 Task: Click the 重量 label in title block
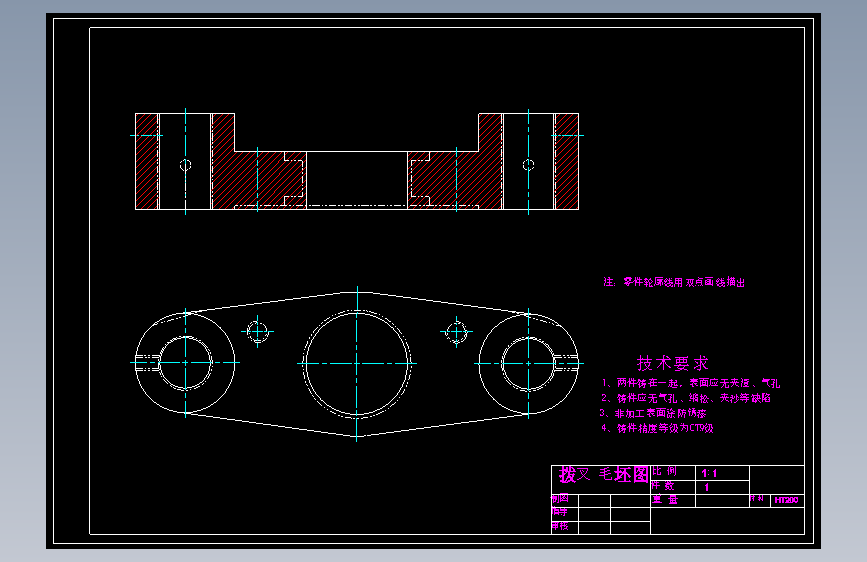tap(665, 499)
